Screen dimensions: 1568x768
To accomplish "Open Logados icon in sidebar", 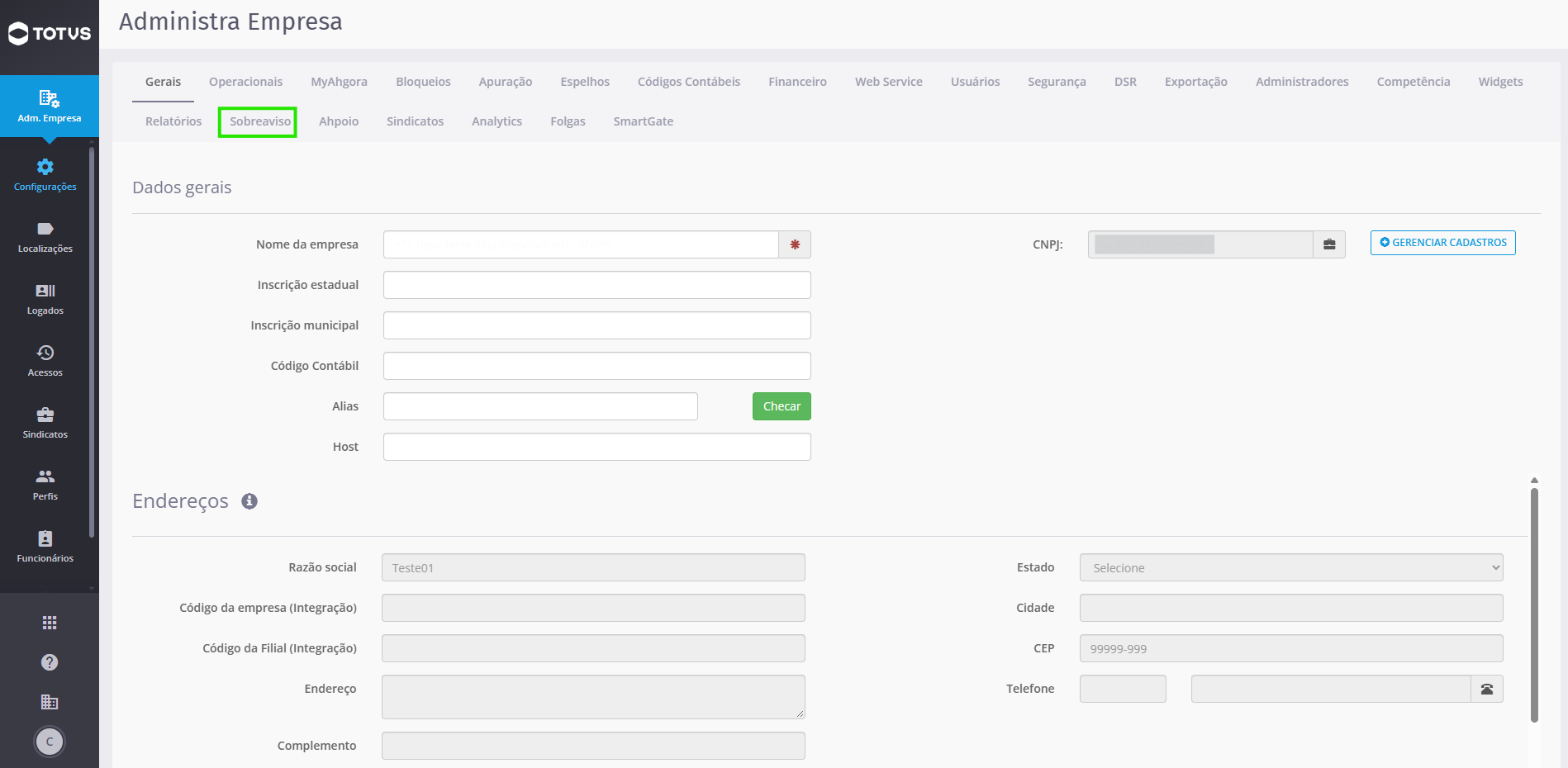I will 45,291.
